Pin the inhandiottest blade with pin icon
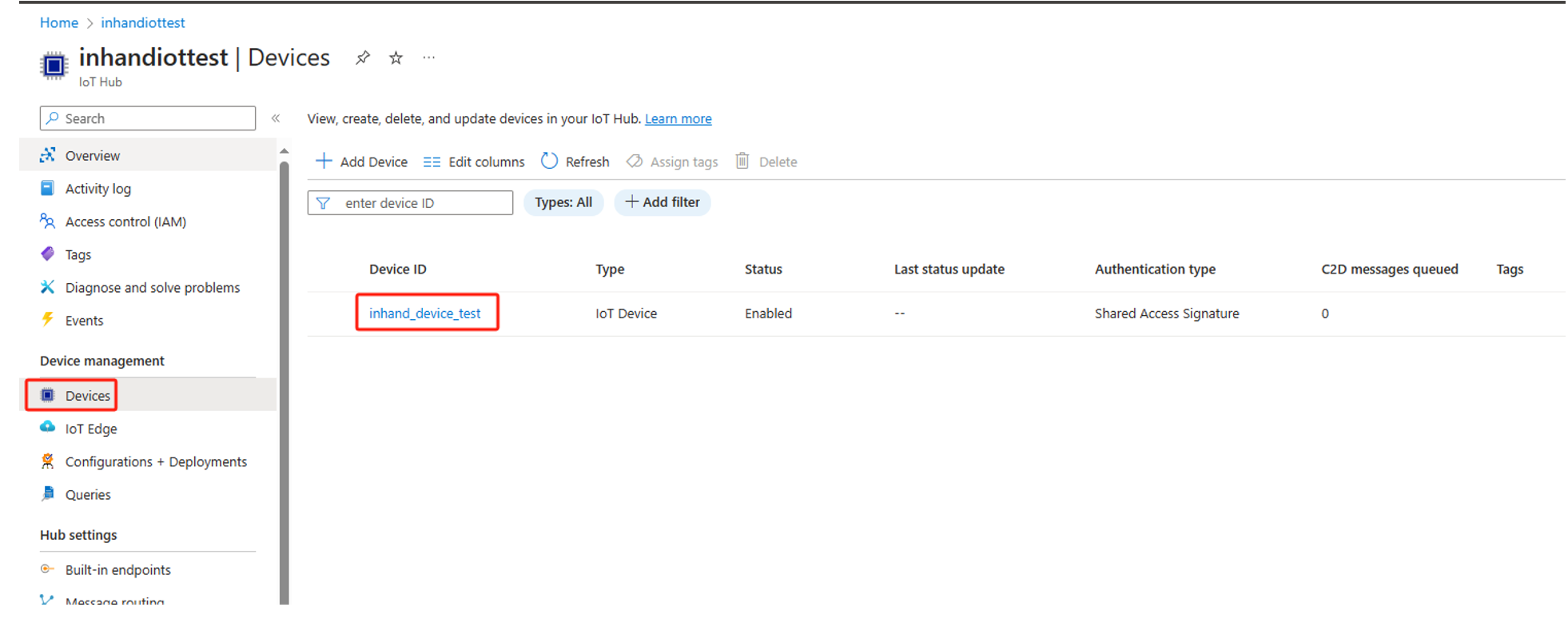 (x=363, y=58)
